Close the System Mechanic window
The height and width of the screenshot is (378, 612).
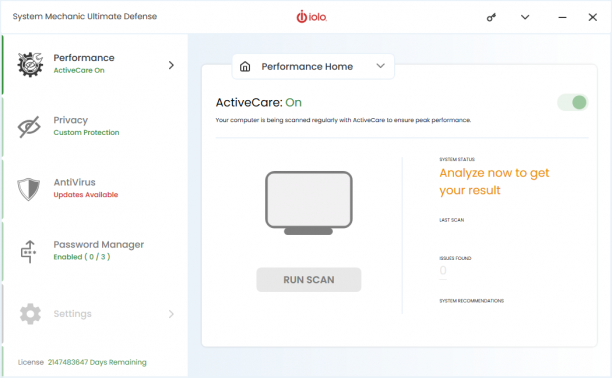(x=592, y=17)
